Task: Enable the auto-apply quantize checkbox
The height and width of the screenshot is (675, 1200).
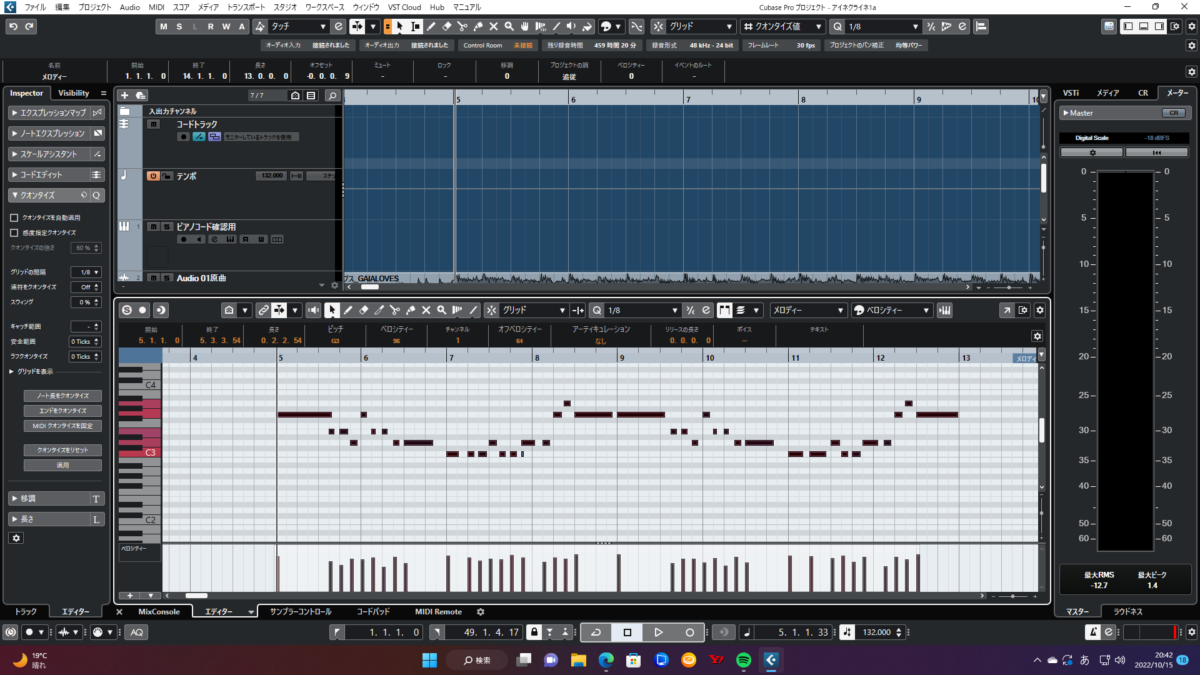Action: click(14, 217)
